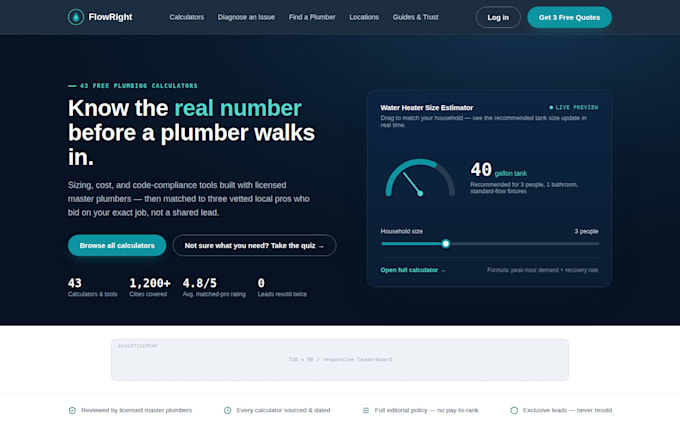Click 'Full editorial policy — no pay-to-rank' text
This screenshot has width=680, height=425.
426,410
